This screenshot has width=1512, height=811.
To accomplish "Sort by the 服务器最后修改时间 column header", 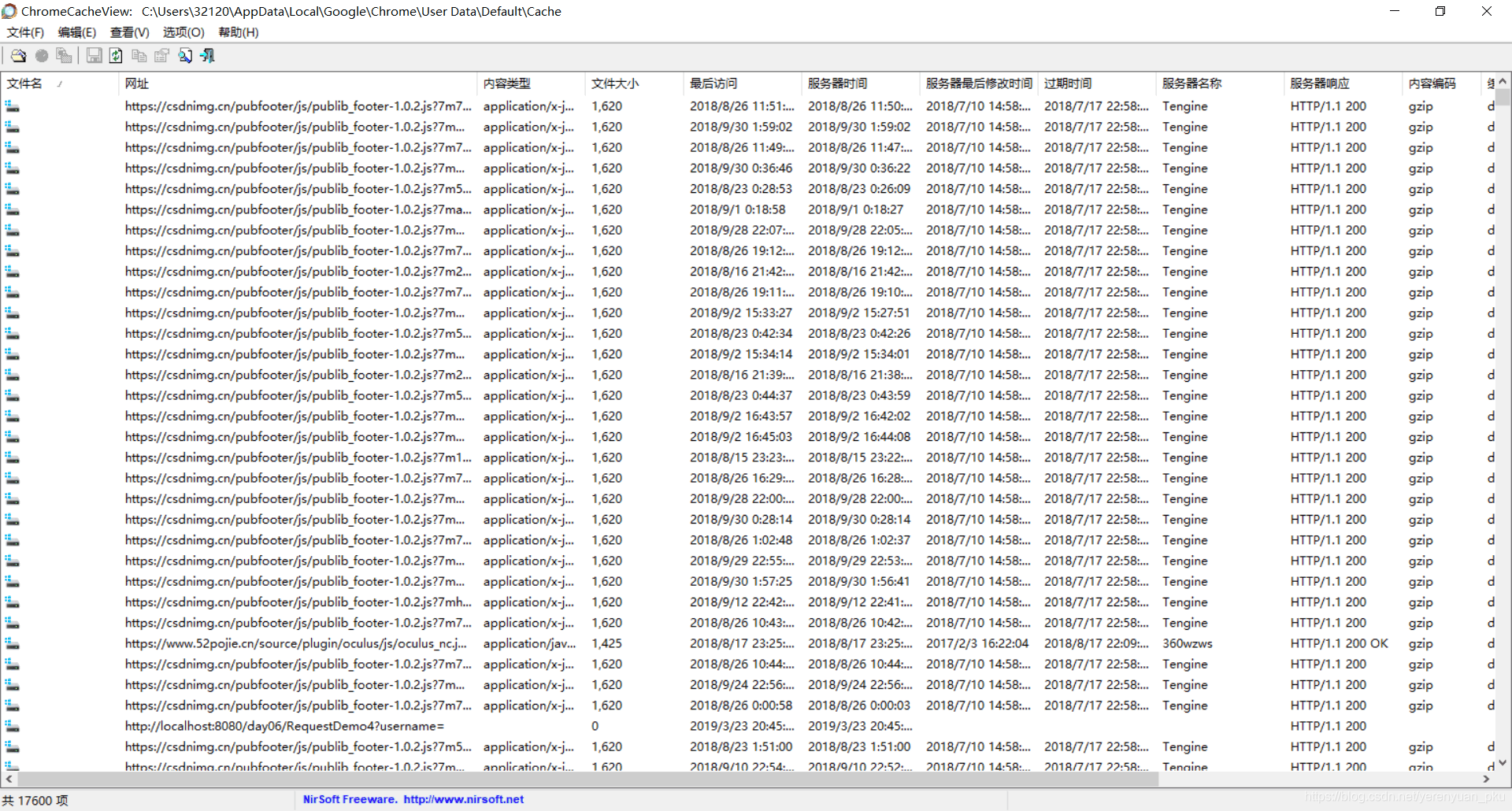I will tap(979, 83).
